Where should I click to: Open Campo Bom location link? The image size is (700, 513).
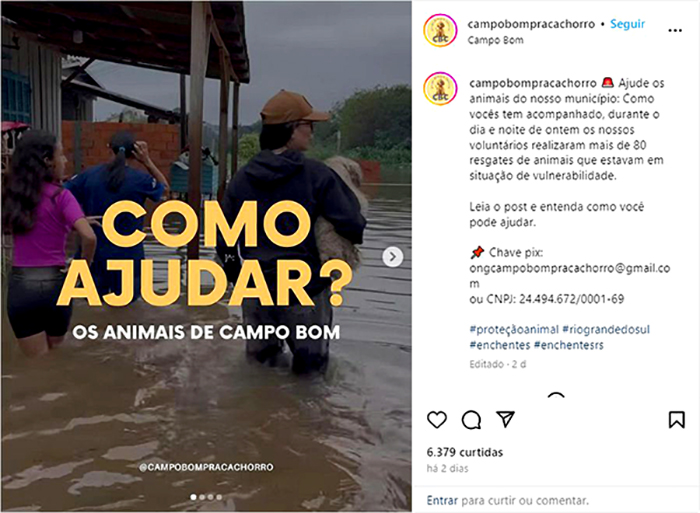click(x=496, y=40)
